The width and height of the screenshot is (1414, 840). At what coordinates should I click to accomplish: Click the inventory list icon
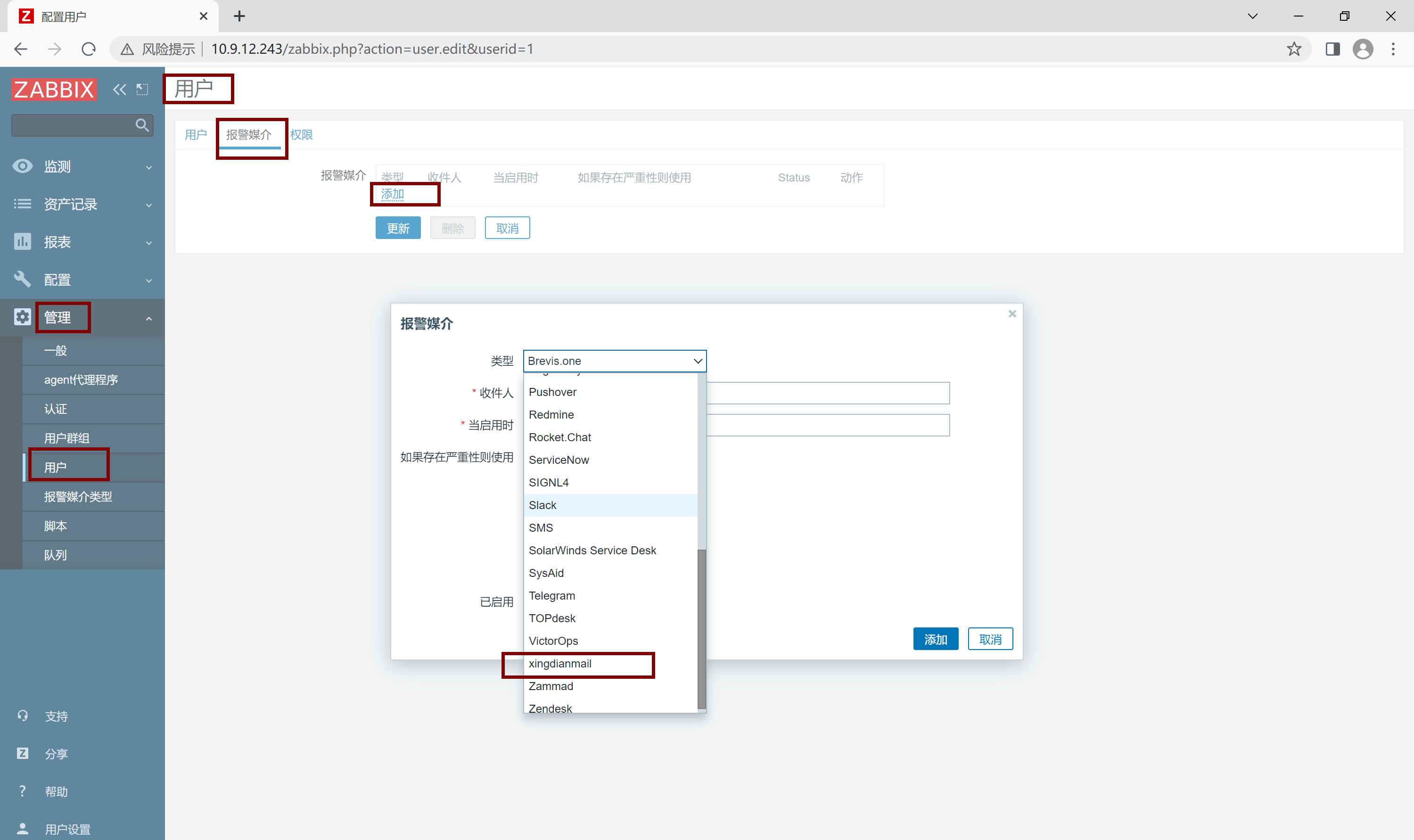click(x=23, y=204)
